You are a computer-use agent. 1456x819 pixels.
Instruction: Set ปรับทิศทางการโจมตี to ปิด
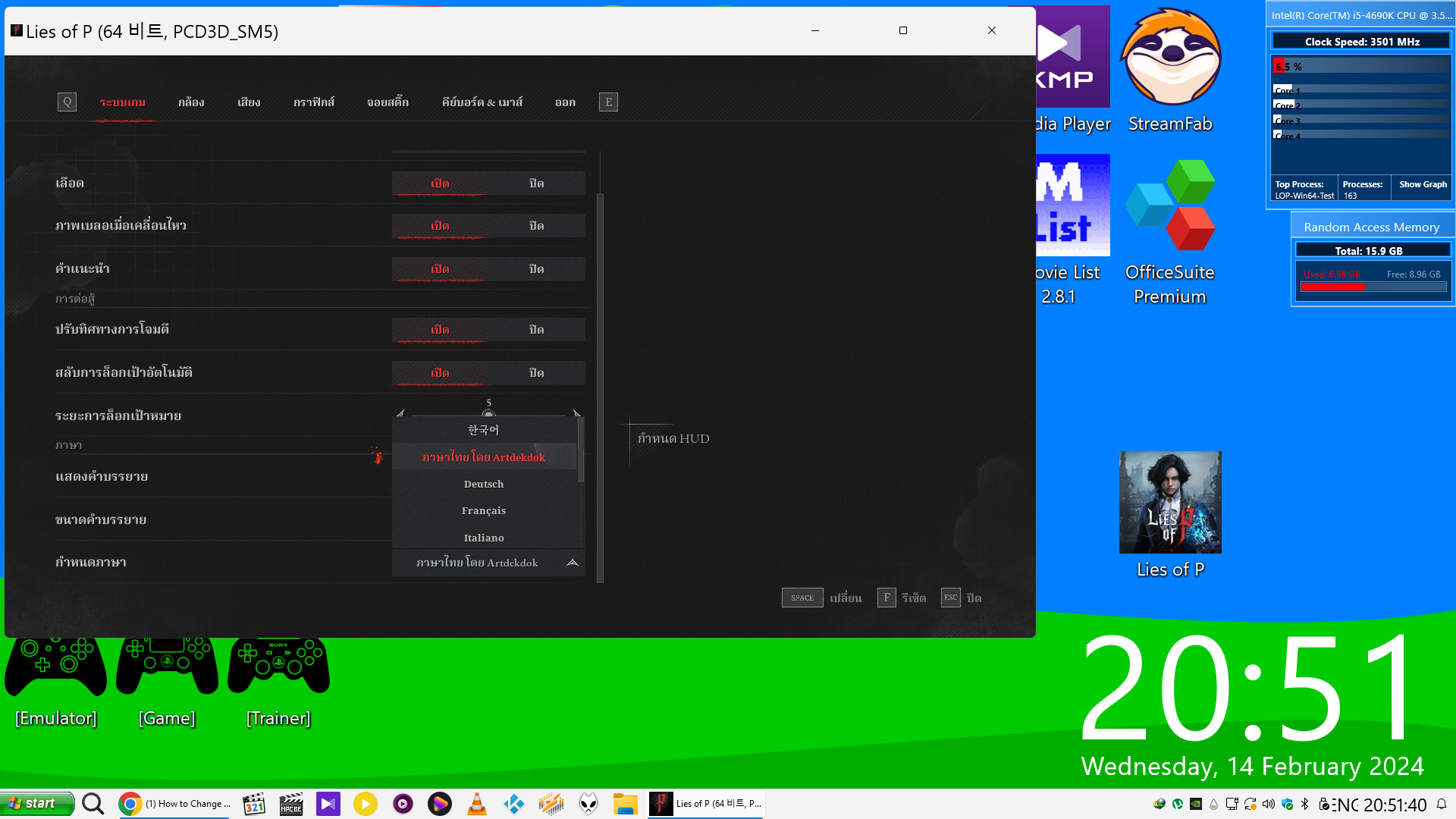click(x=537, y=330)
